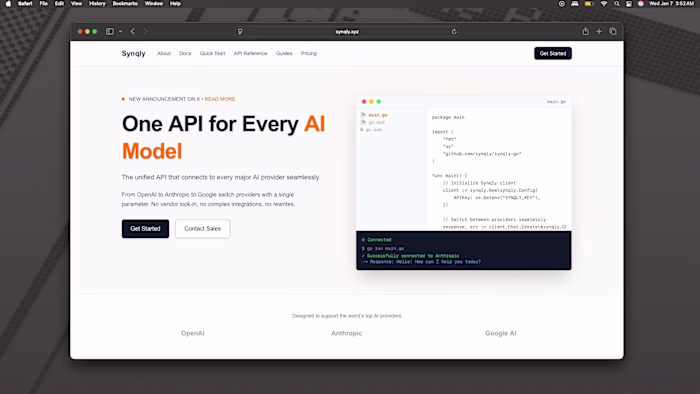The image size is (700, 394).
Task: Reload the page with refresh icon
Action: [454, 31]
